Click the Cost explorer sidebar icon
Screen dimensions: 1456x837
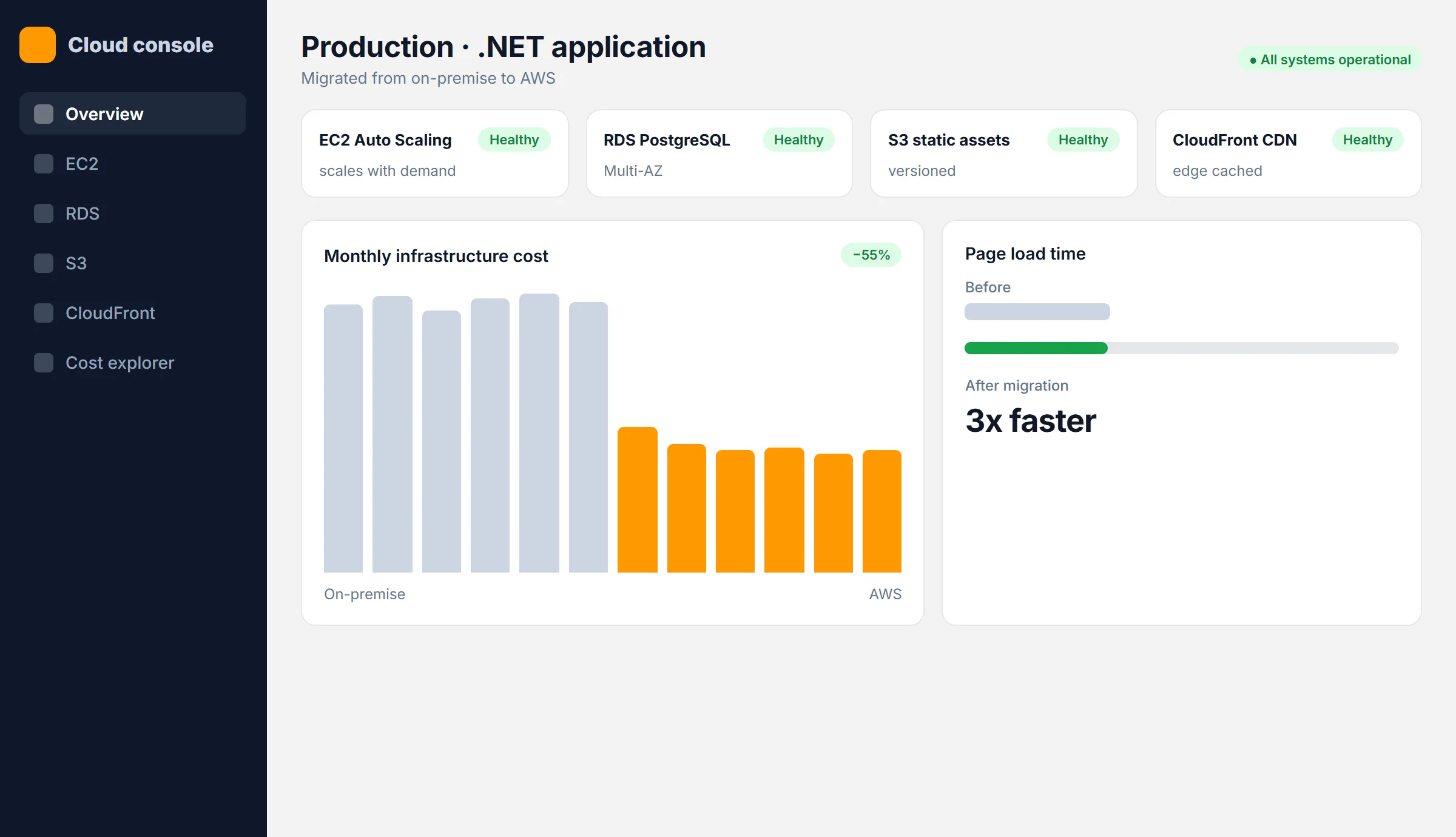(44, 363)
